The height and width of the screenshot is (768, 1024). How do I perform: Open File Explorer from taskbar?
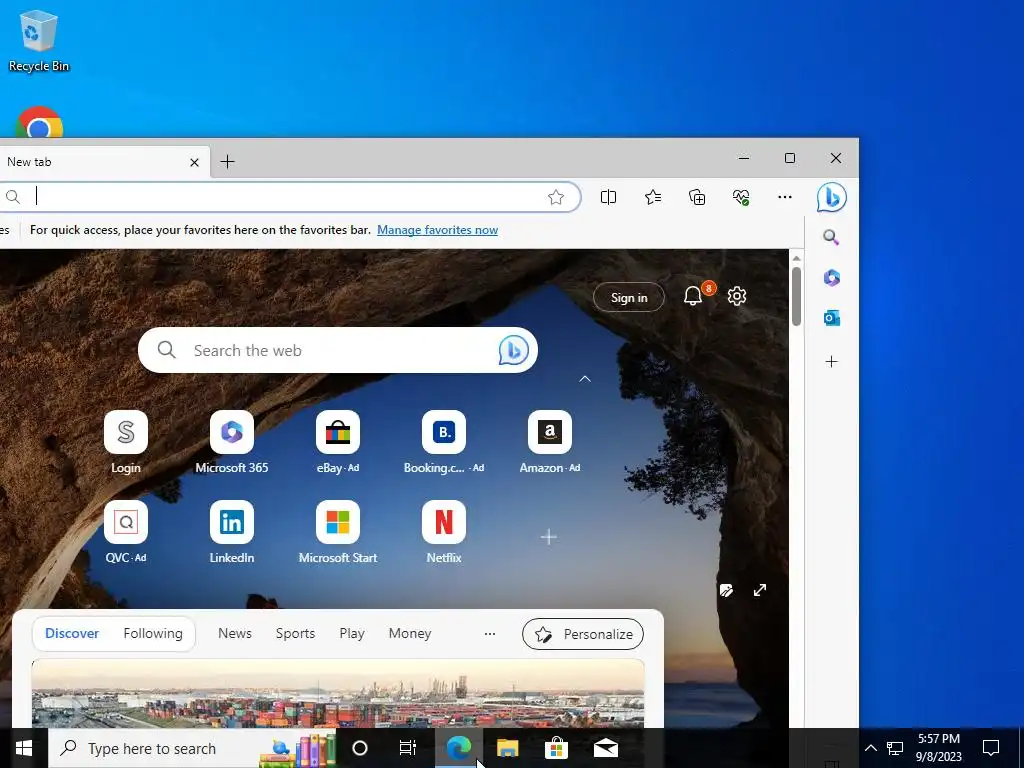tap(507, 748)
